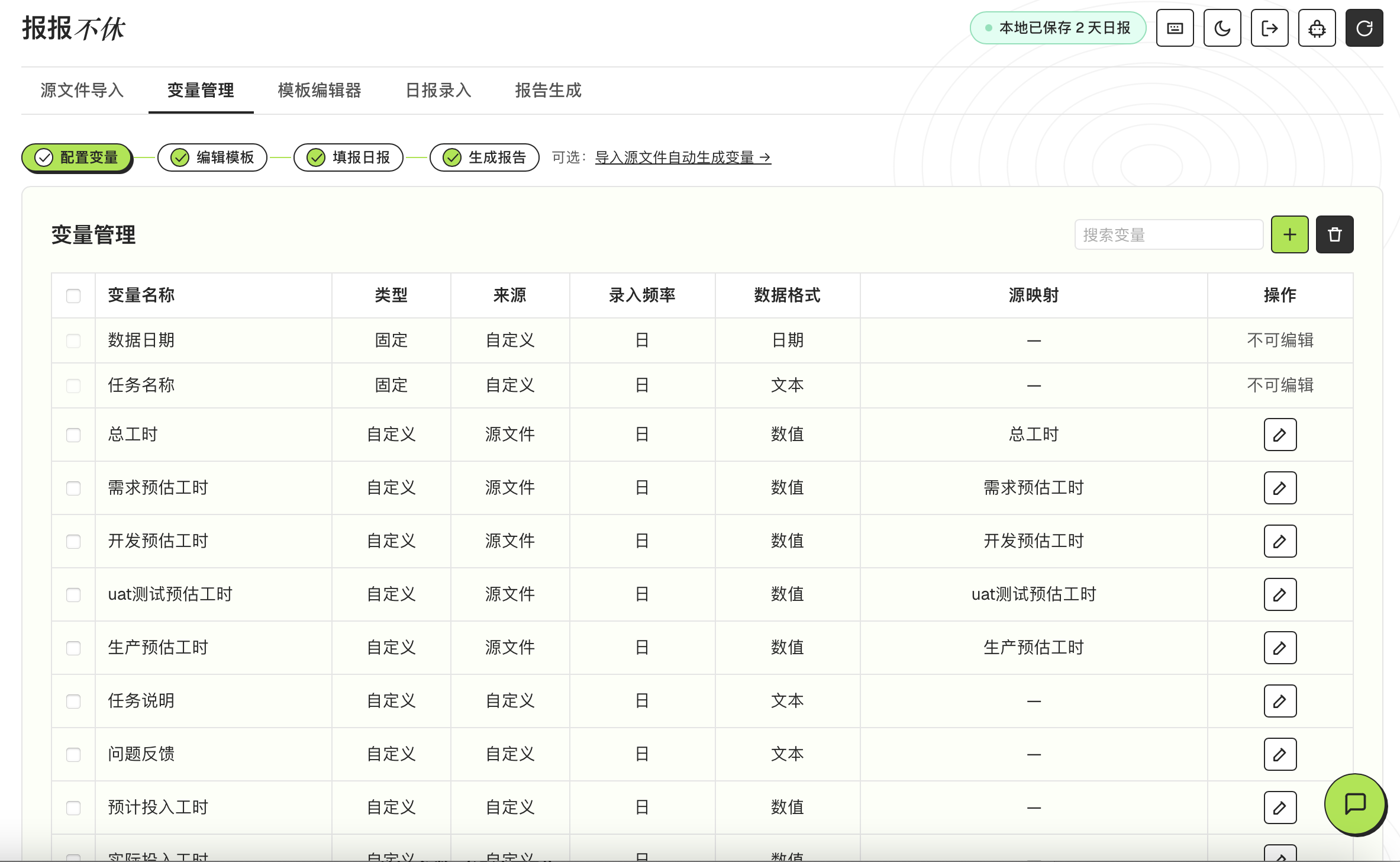Select the 变量管理 tab
The height and width of the screenshot is (862, 1400).
[201, 90]
